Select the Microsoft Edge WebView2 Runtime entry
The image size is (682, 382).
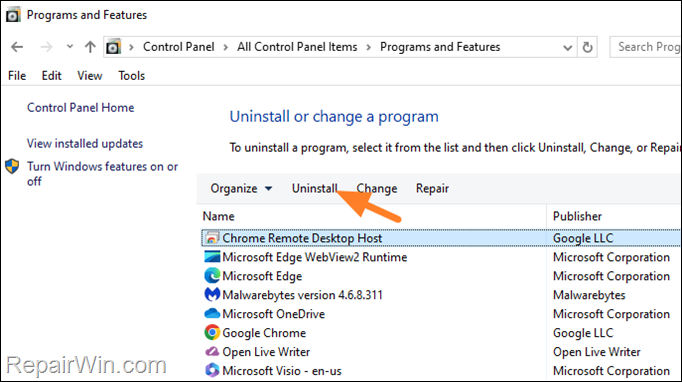pyautogui.click(x=314, y=257)
